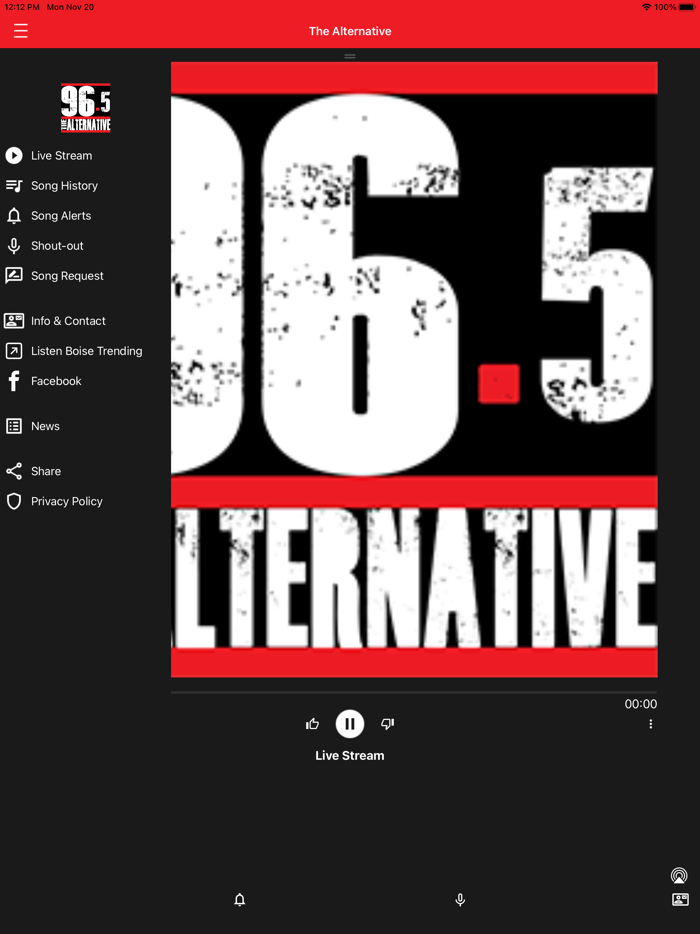Click the 00:00 elapsed time
This screenshot has height=934, width=700.
tap(640, 704)
